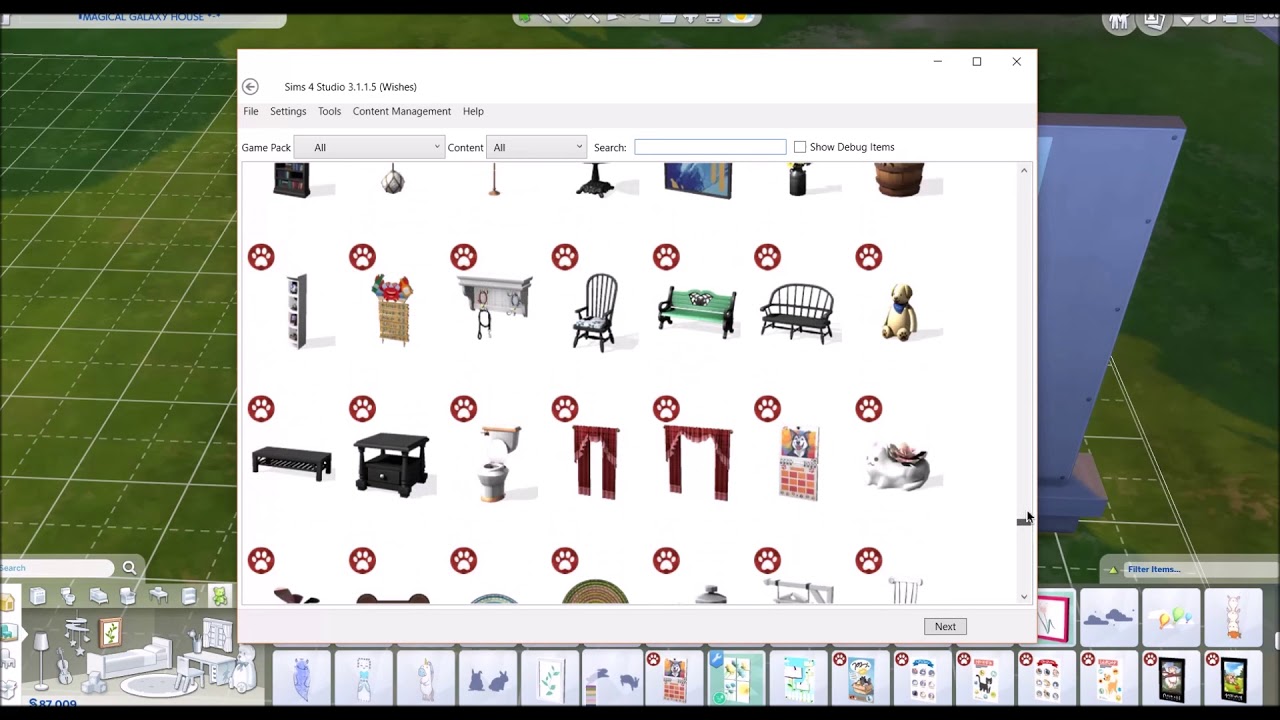1280x720 pixels.
Task: Focus the Search text field
Action: tap(710, 147)
